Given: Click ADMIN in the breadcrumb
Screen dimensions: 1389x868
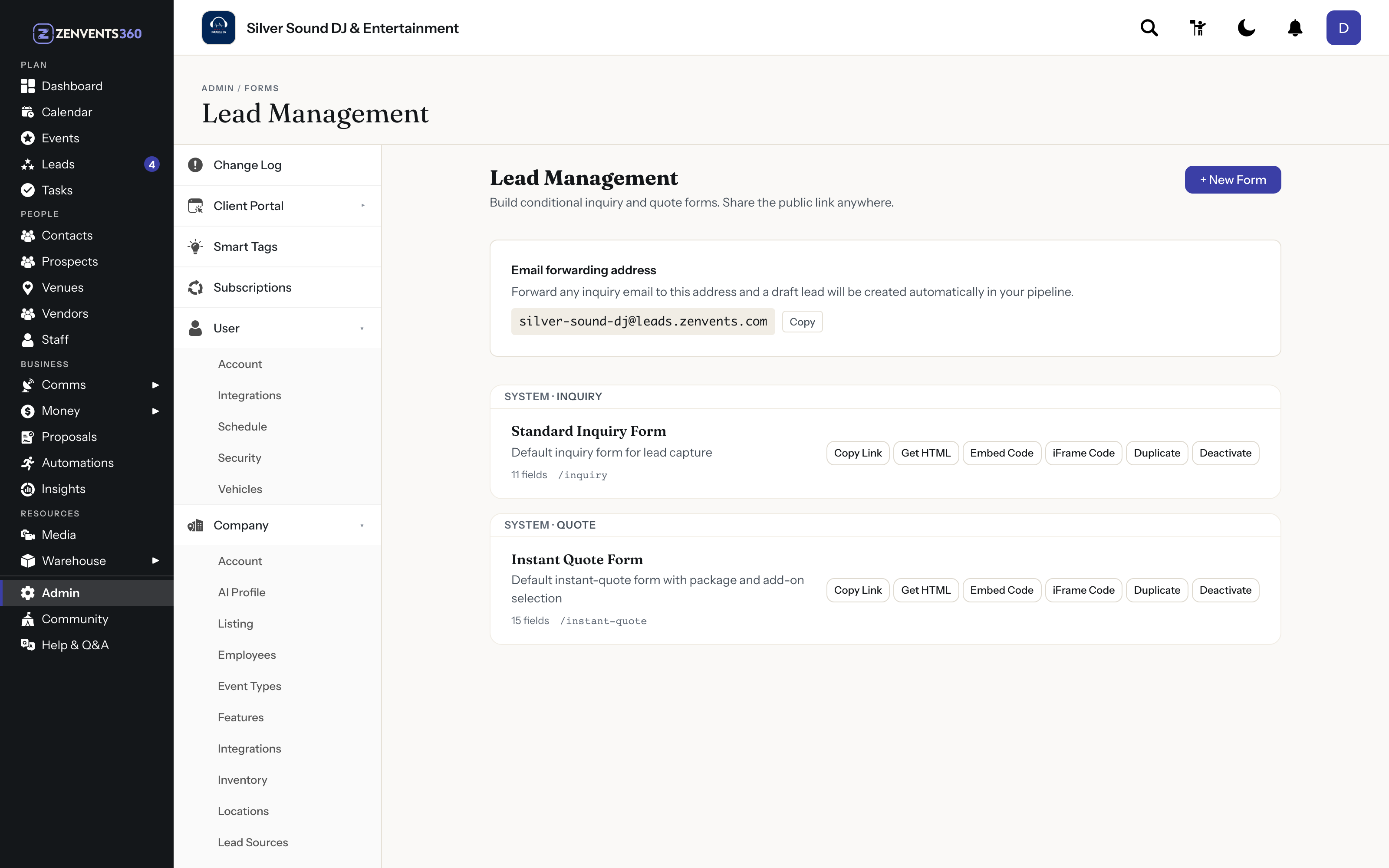Looking at the screenshot, I should [x=217, y=88].
